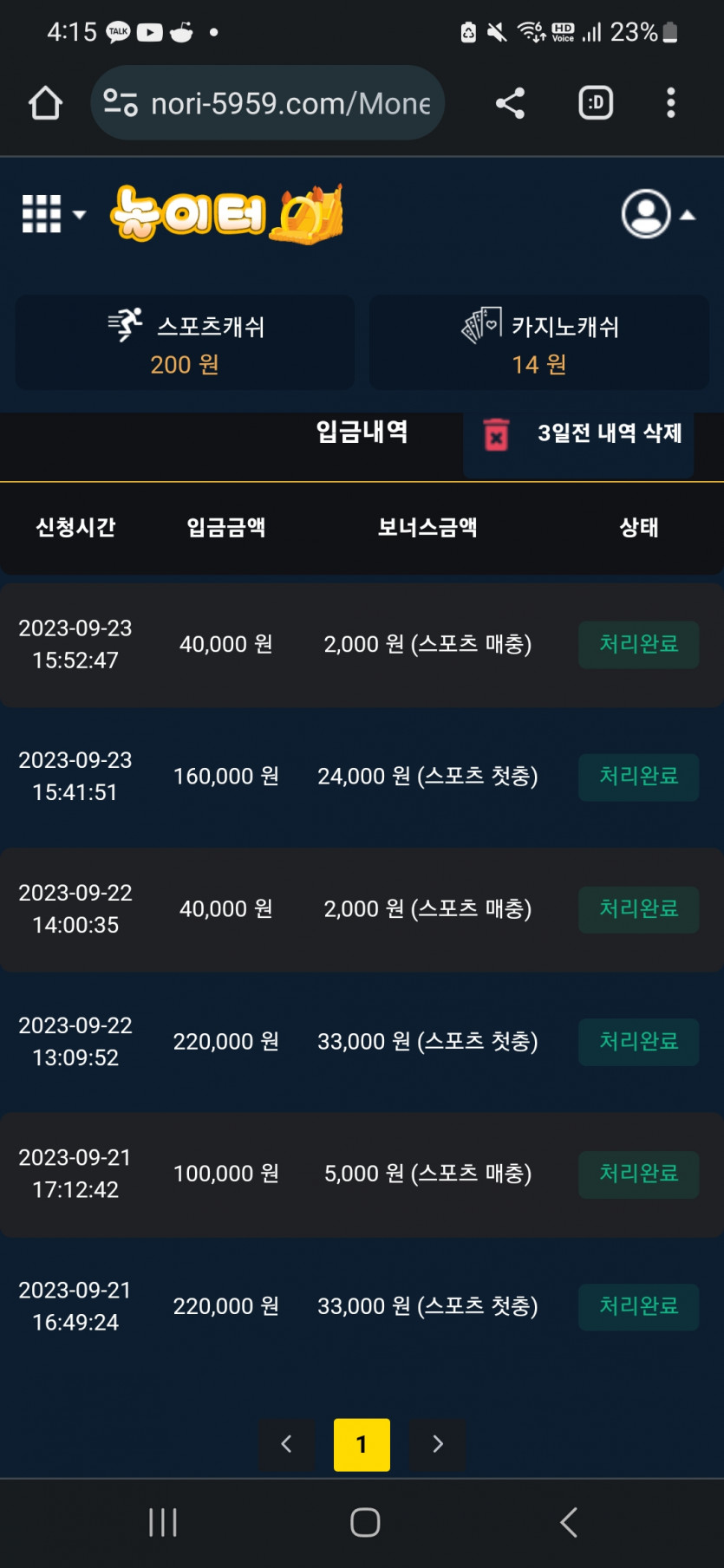
Task: Open the browser share icon
Action: (x=510, y=103)
